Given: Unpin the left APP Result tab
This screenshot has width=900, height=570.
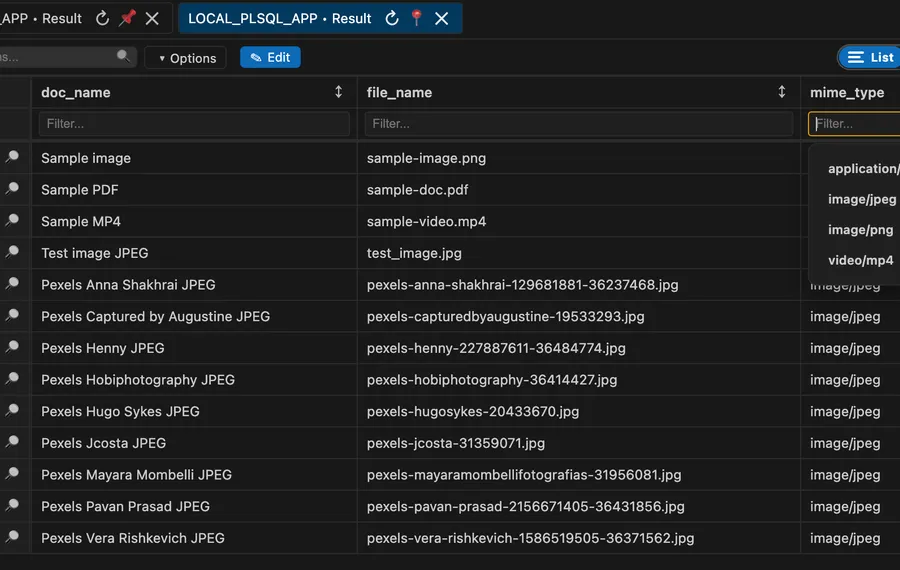Looking at the screenshot, I should click(127, 18).
